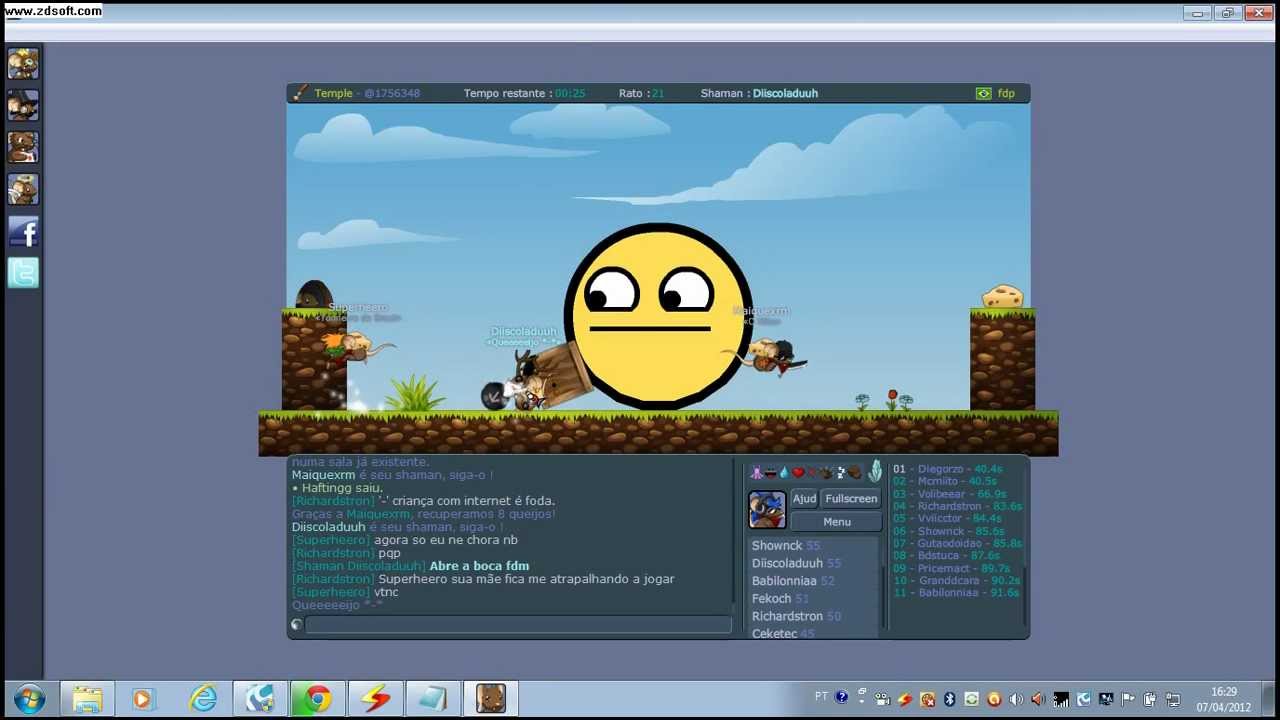Screen dimensions: 1280x720
Task: Select the heart emote icon
Action: (x=798, y=472)
